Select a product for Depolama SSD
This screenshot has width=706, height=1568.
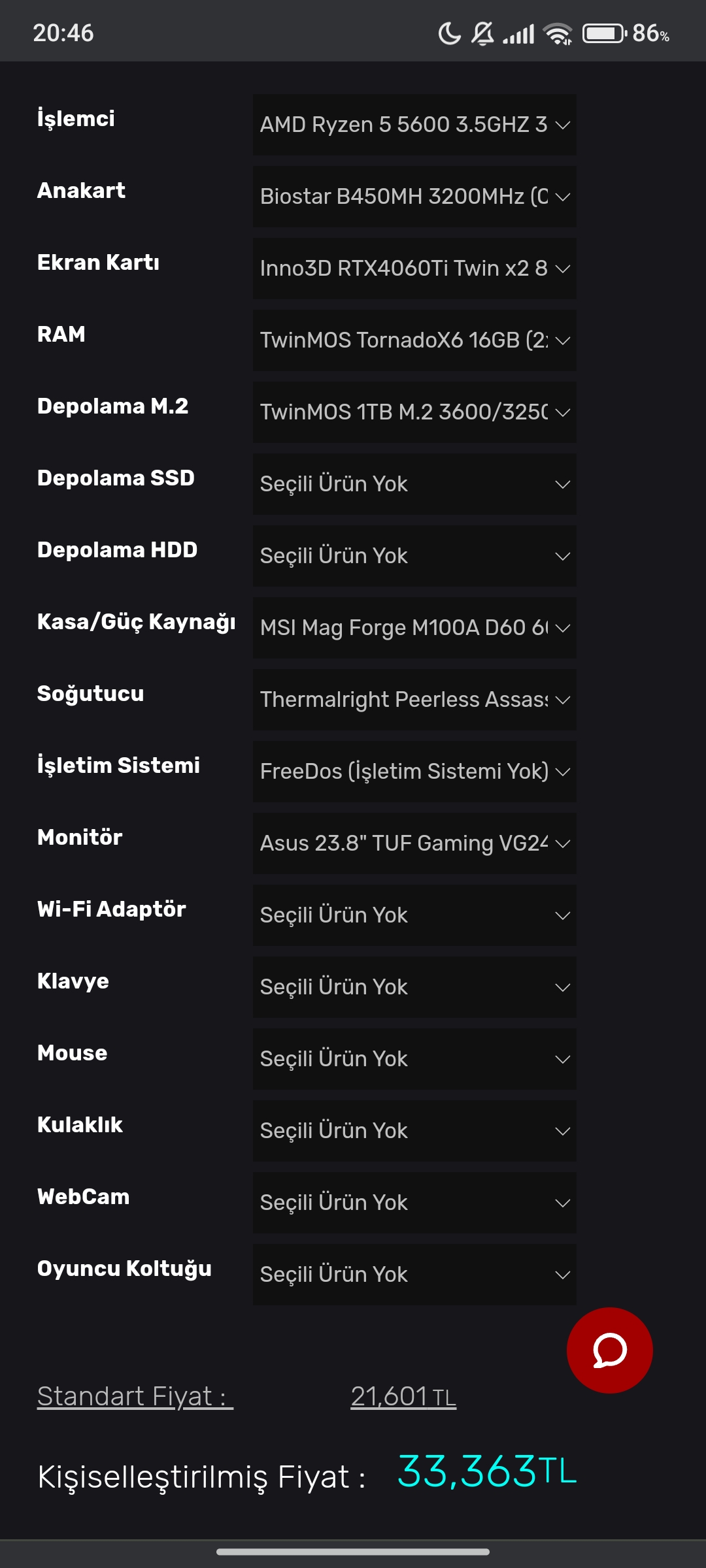click(414, 484)
